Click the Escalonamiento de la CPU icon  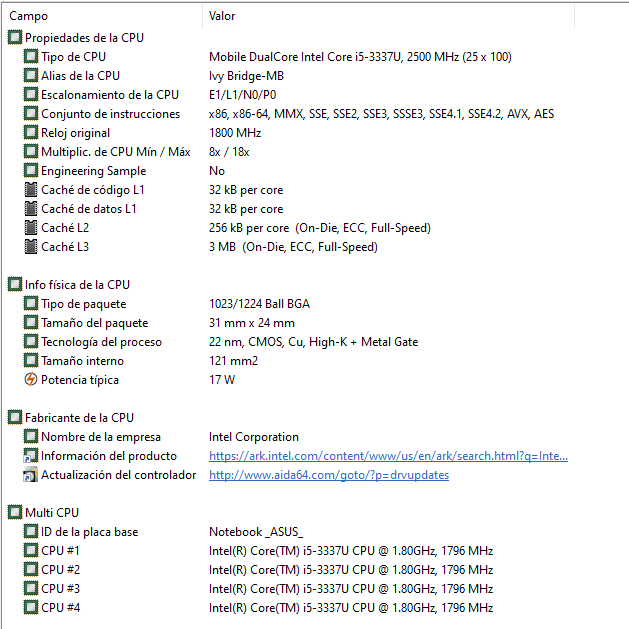pyautogui.click(x=31, y=95)
